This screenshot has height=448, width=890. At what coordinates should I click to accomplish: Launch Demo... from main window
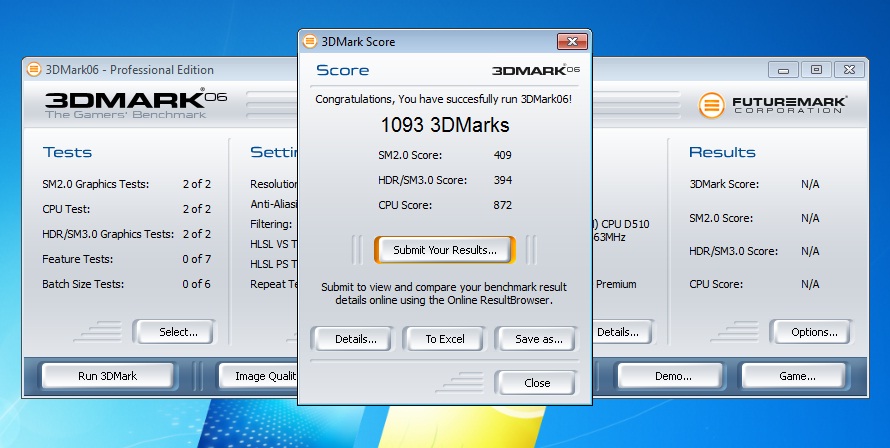(673, 376)
